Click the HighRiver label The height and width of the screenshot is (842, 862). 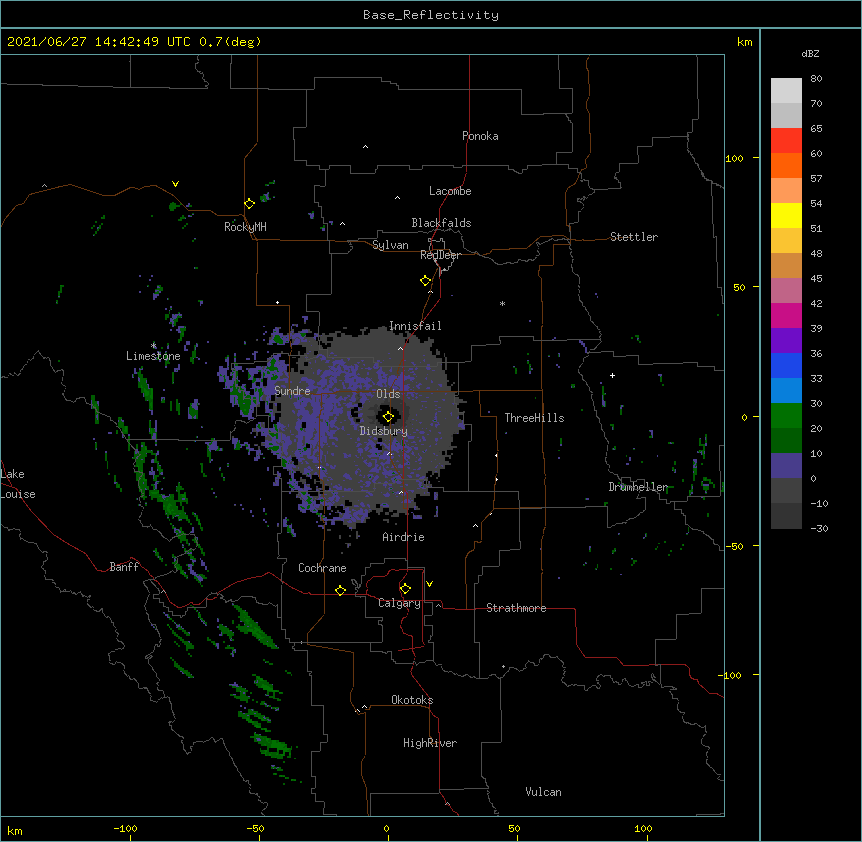tap(430, 743)
